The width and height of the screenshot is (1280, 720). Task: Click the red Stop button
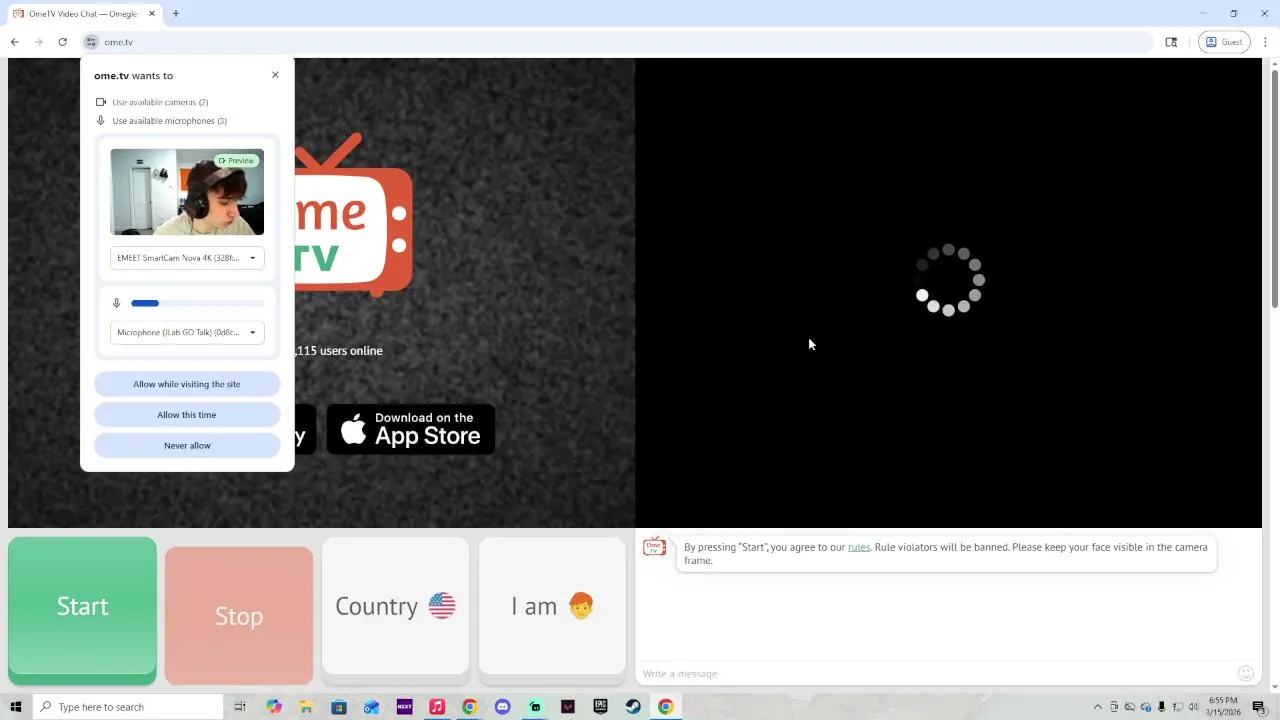click(x=239, y=616)
